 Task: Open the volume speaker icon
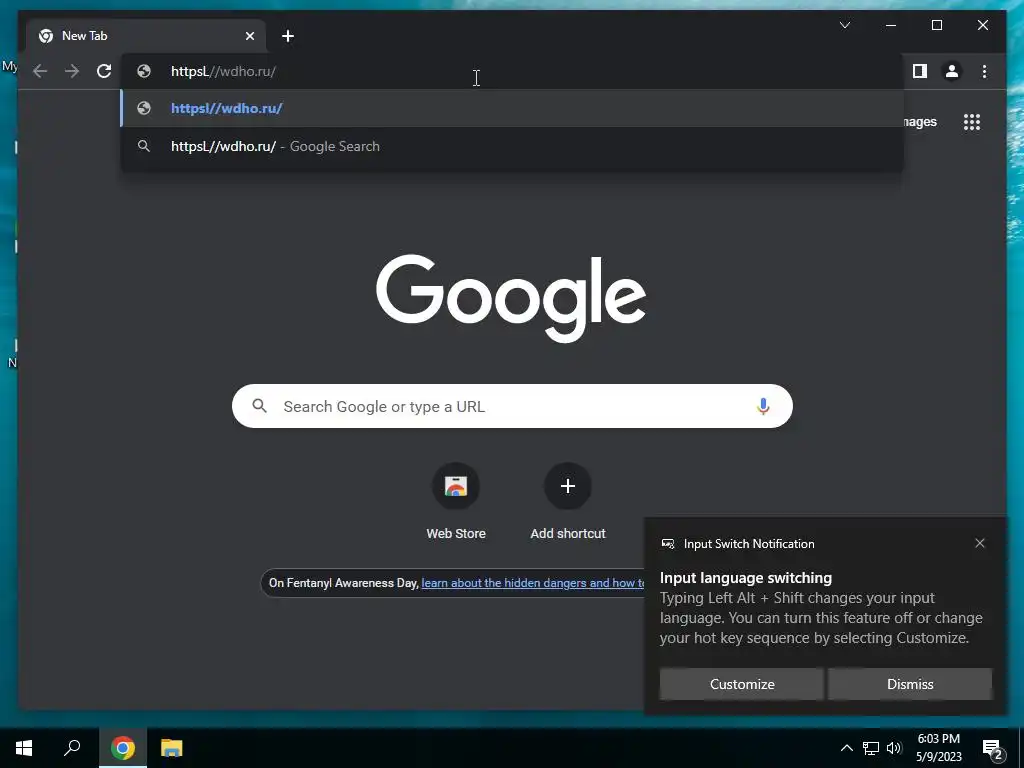click(894, 748)
